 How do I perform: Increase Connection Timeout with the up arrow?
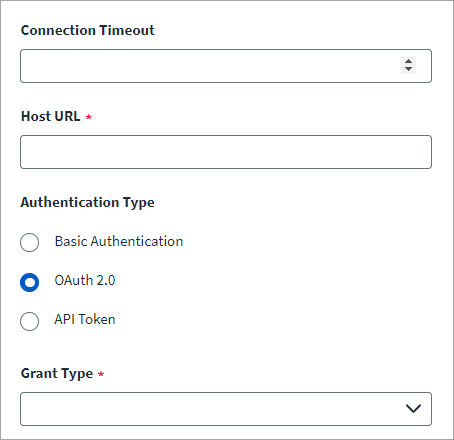coord(408,61)
